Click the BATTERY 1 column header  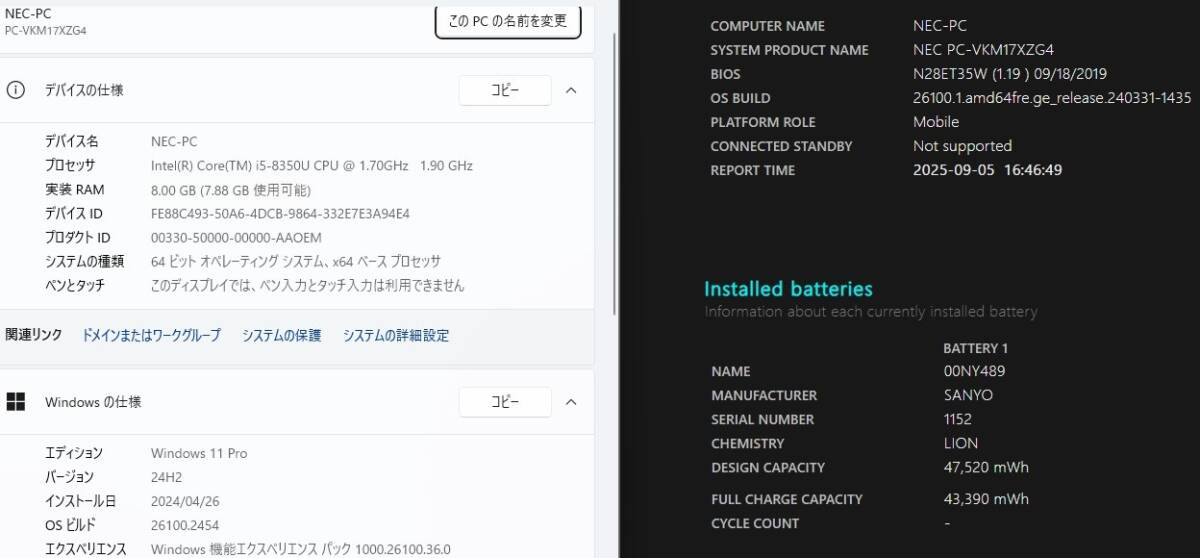(x=976, y=348)
